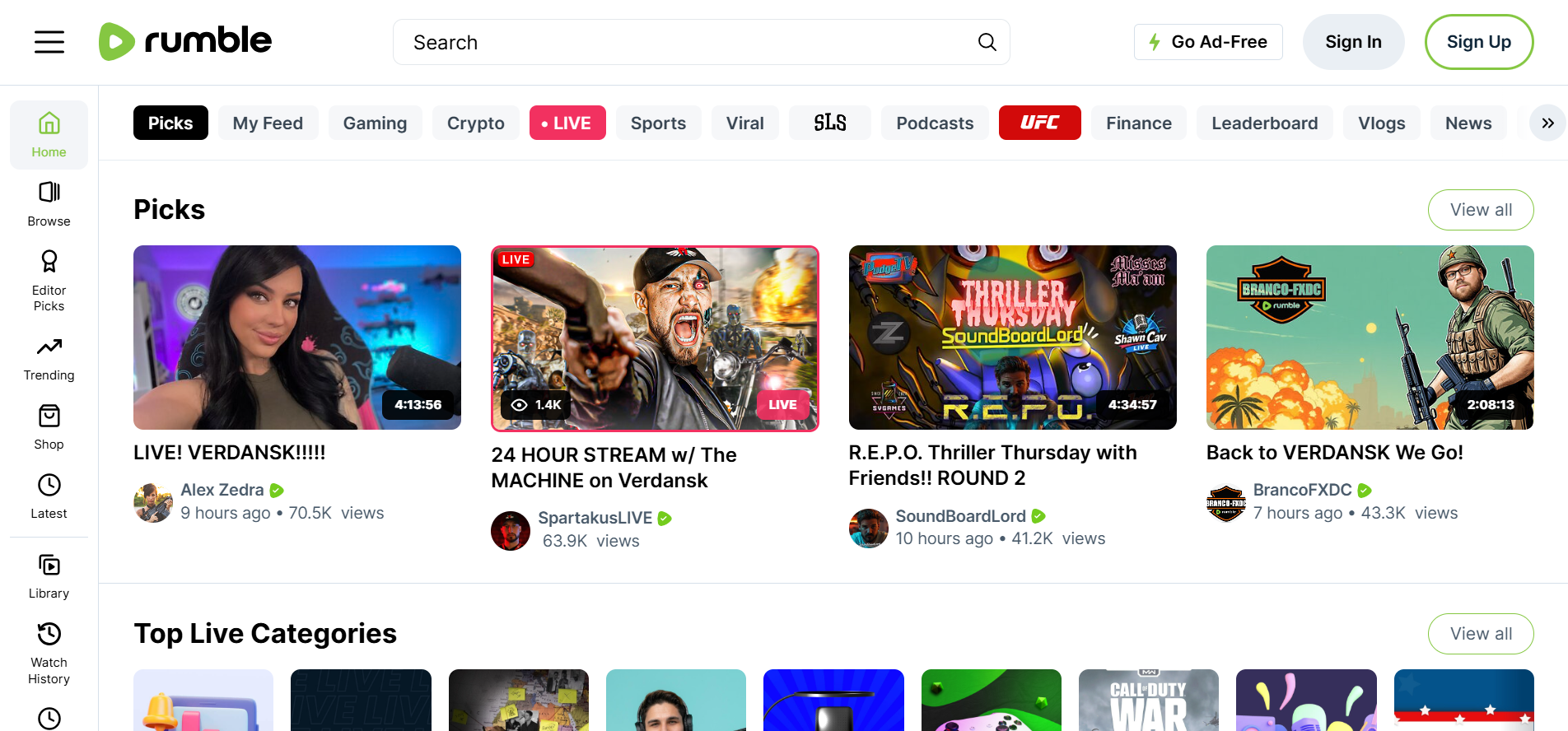Click the Sign Up button
Viewport: 1568px width, 731px height.
coord(1479,42)
